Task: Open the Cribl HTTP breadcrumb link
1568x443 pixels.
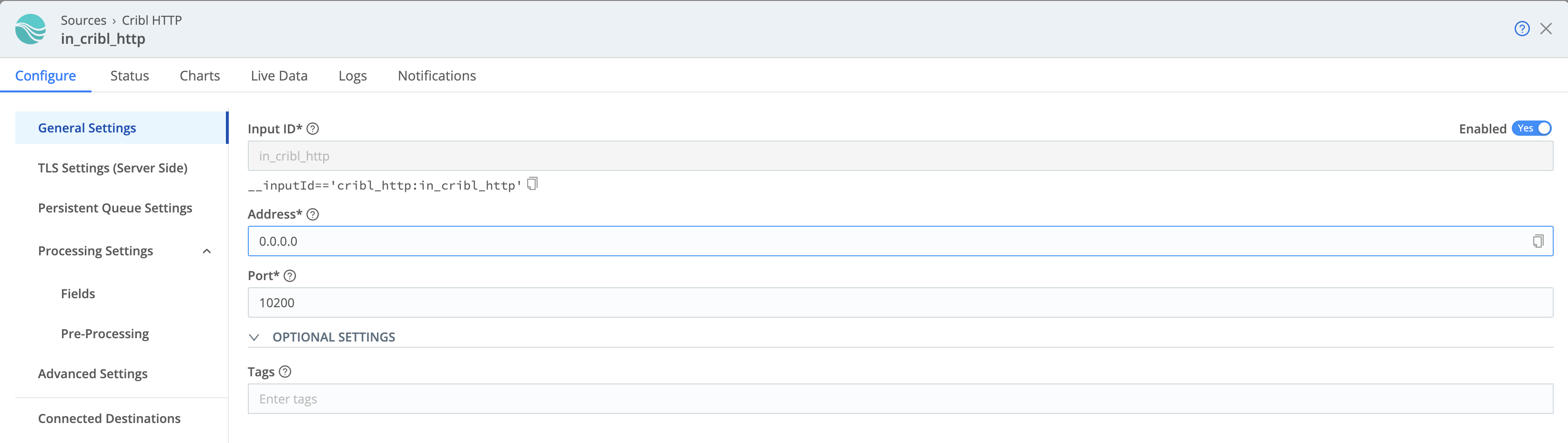Action: click(151, 20)
